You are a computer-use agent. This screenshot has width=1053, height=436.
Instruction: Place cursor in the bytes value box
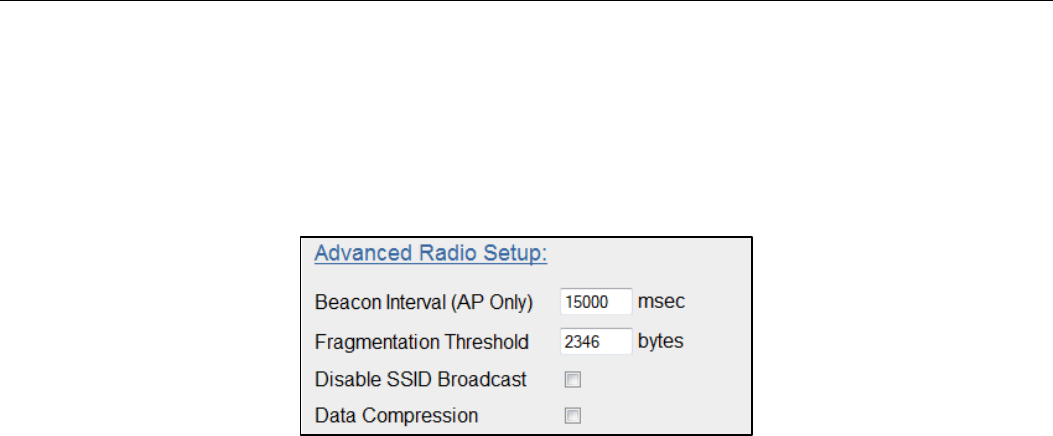(x=596, y=341)
